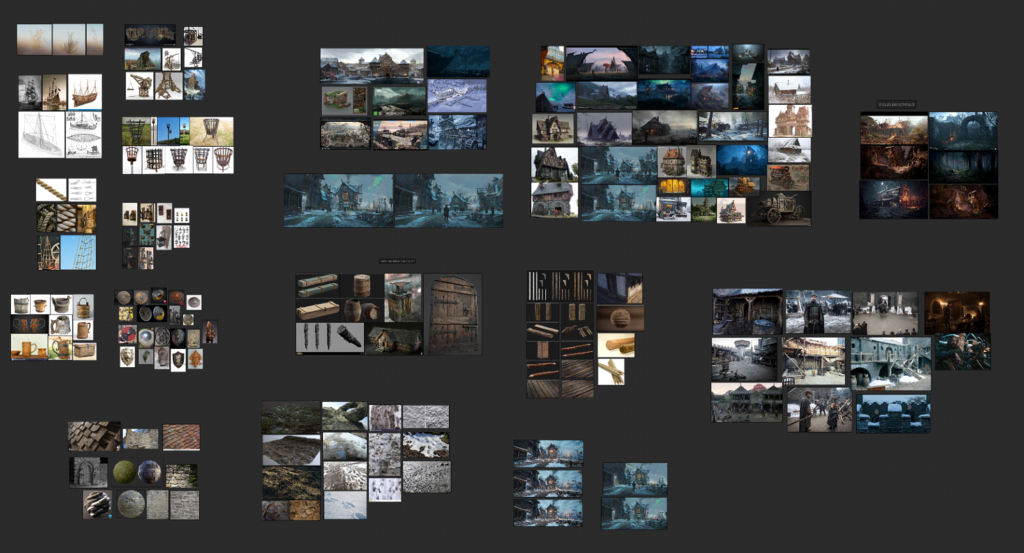Select the long wooden crate render
The image size is (1024, 553).
(317, 310)
